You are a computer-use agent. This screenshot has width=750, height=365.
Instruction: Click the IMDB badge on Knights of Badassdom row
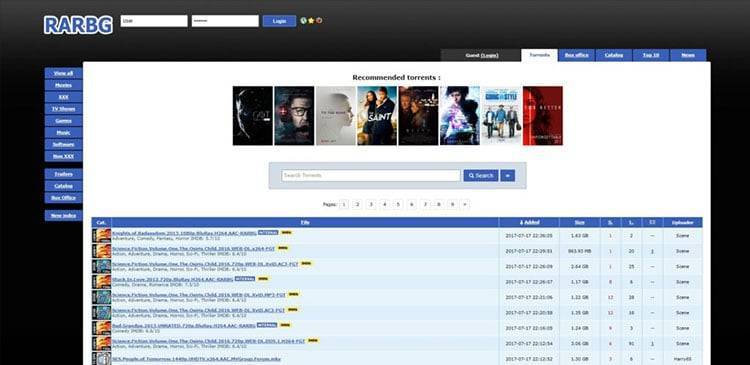[x=286, y=232]
